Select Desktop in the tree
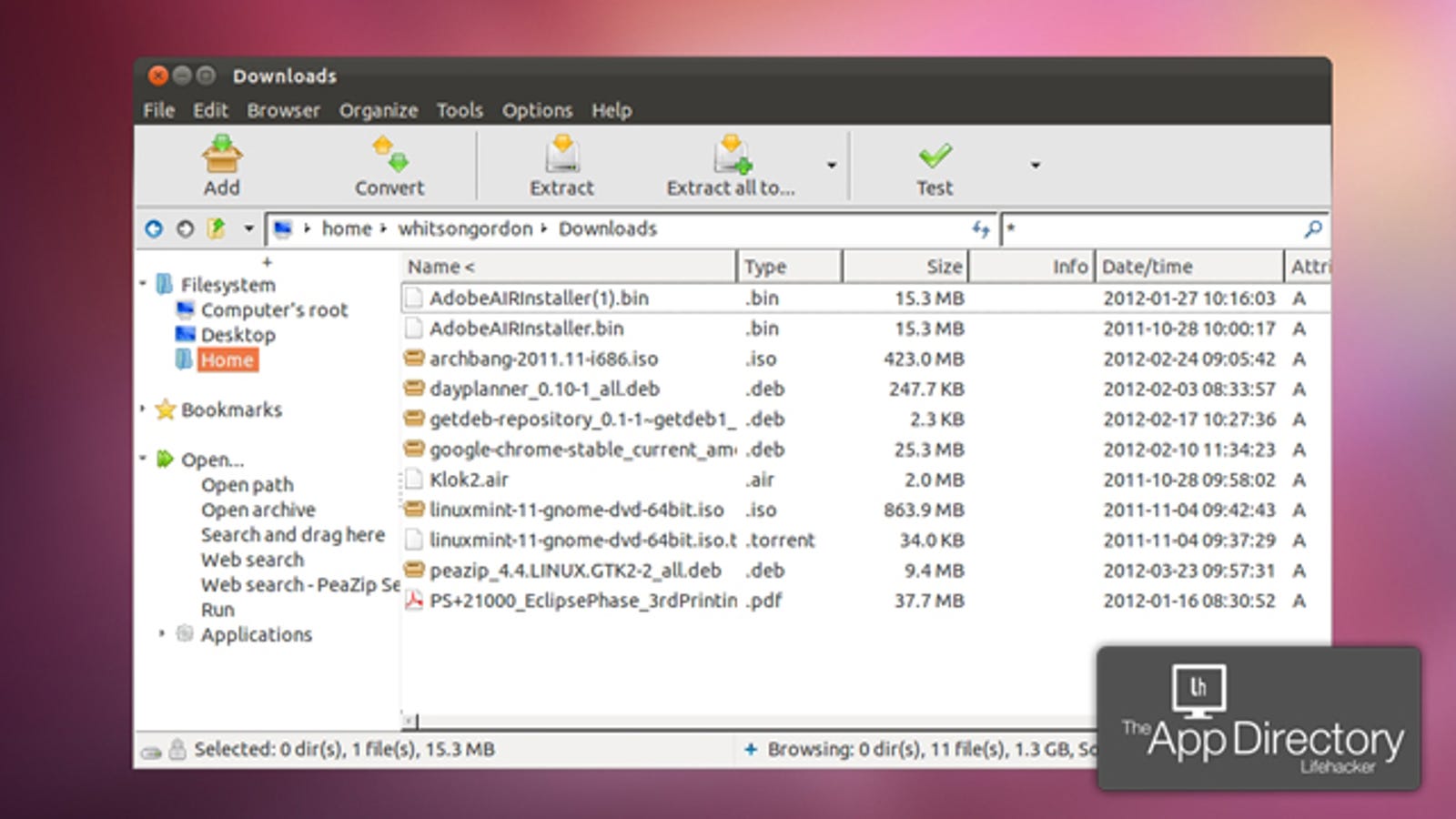This screenshot has width=1456, height=819. pos(238,334)
